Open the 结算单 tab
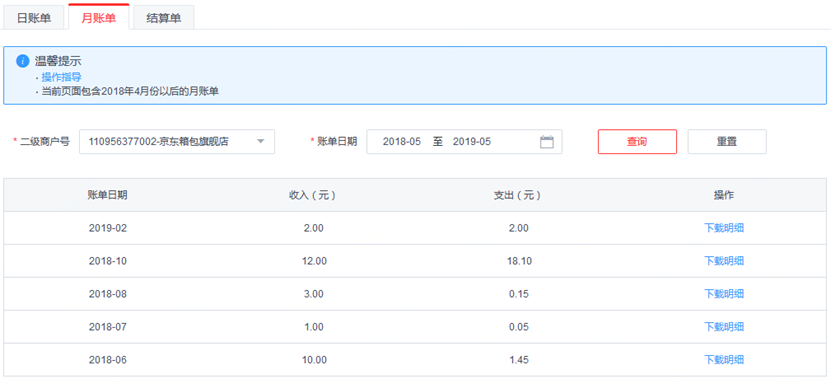This screenshot has width=831, height=379. [x=164, y=18]
